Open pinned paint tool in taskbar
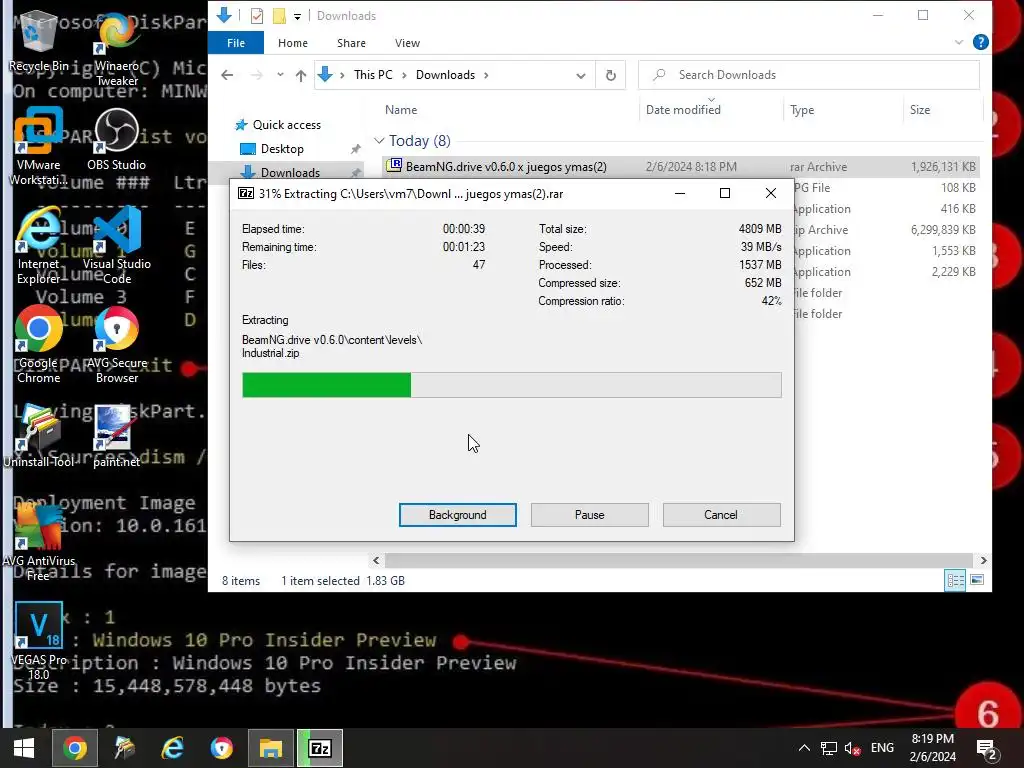 coord(124,748)
